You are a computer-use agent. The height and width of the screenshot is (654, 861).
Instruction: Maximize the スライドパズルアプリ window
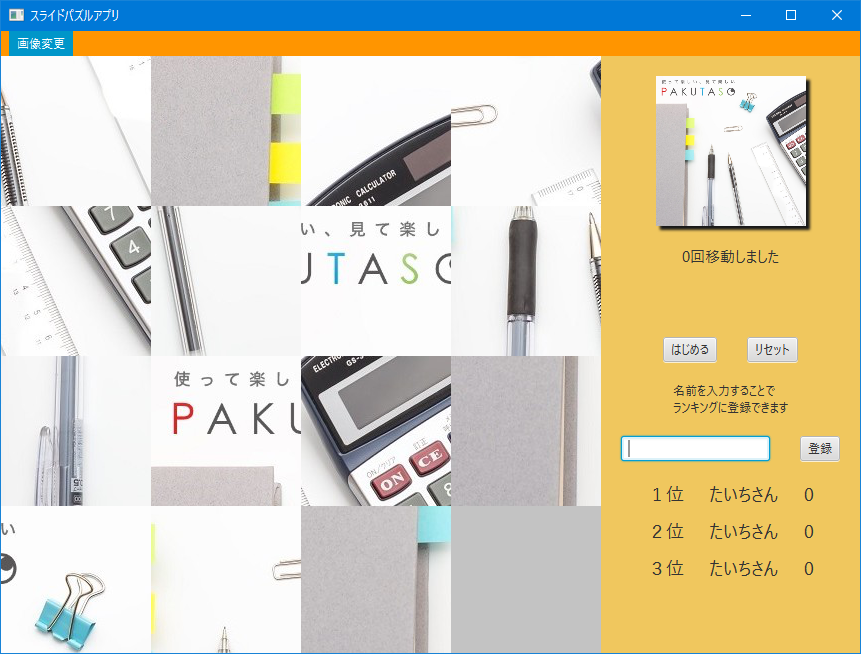pyautogui.click(x=791, y=15)
